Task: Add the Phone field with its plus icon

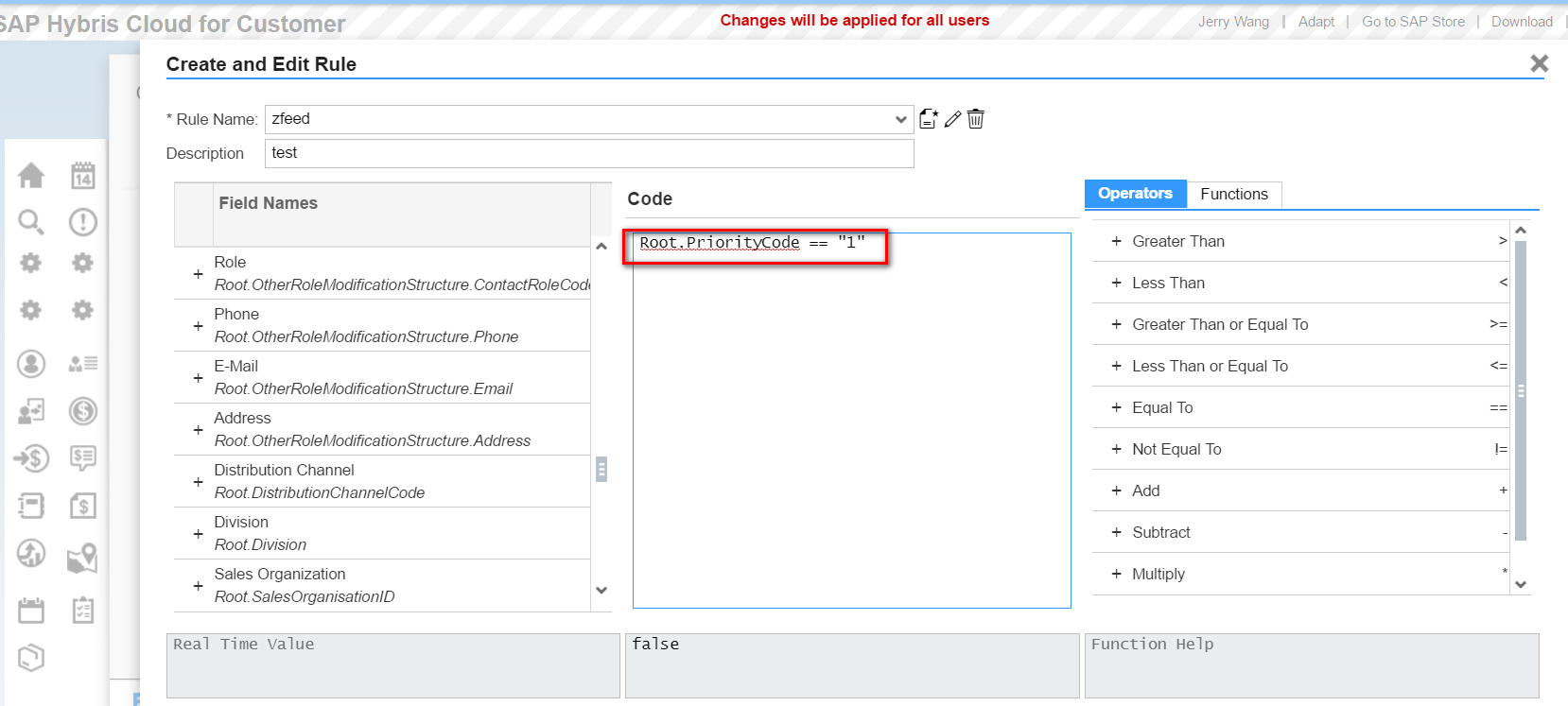Action: [198, 326]
